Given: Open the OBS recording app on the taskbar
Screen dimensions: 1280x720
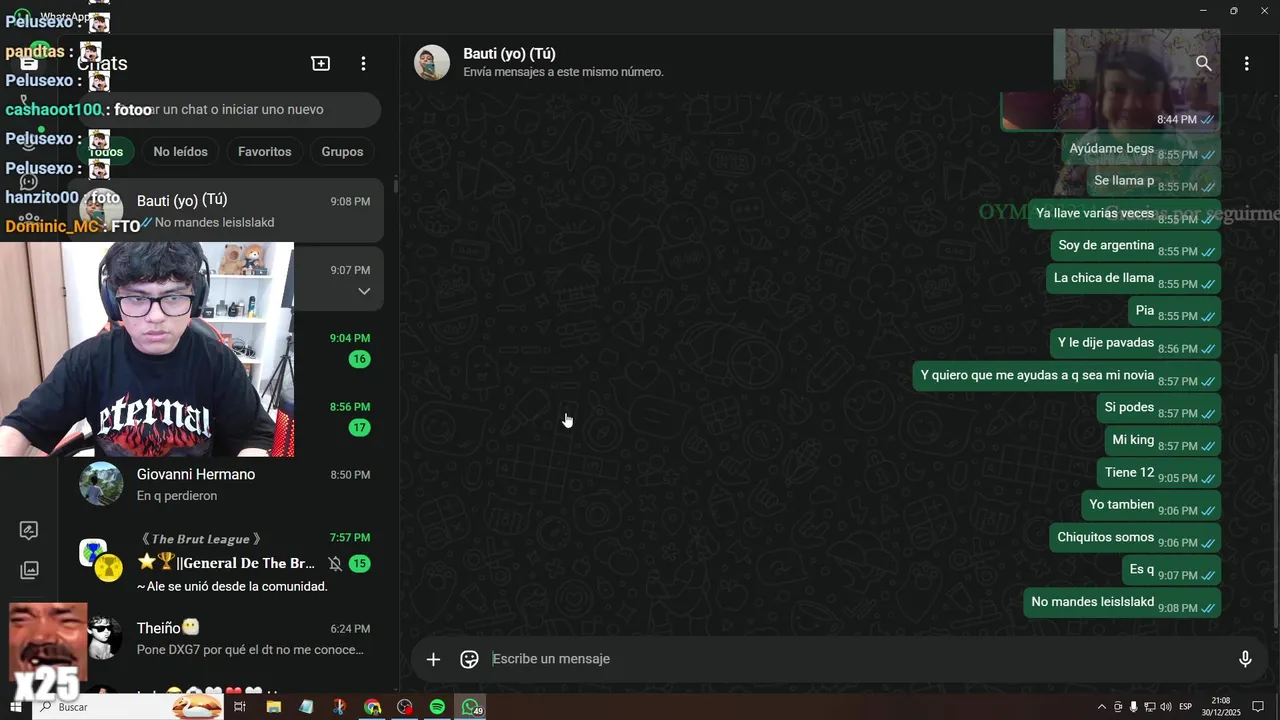Looking at the screenshot, I should coord(404,707).
